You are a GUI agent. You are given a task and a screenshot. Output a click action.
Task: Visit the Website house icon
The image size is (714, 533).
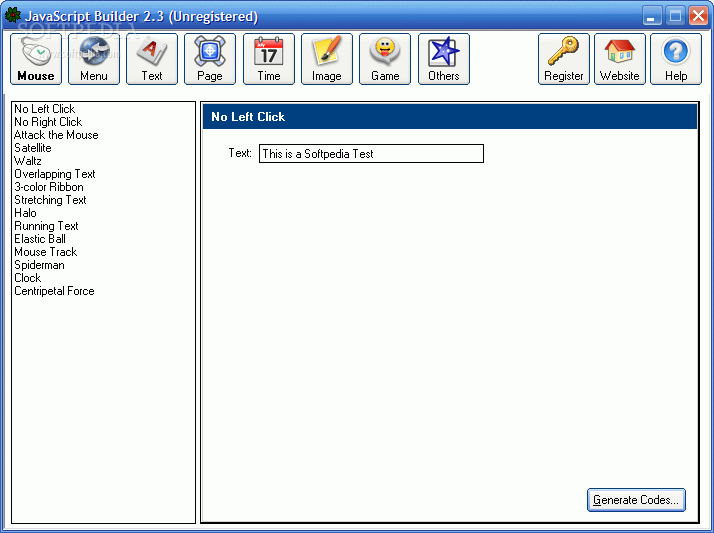click(x=620, y=59)
